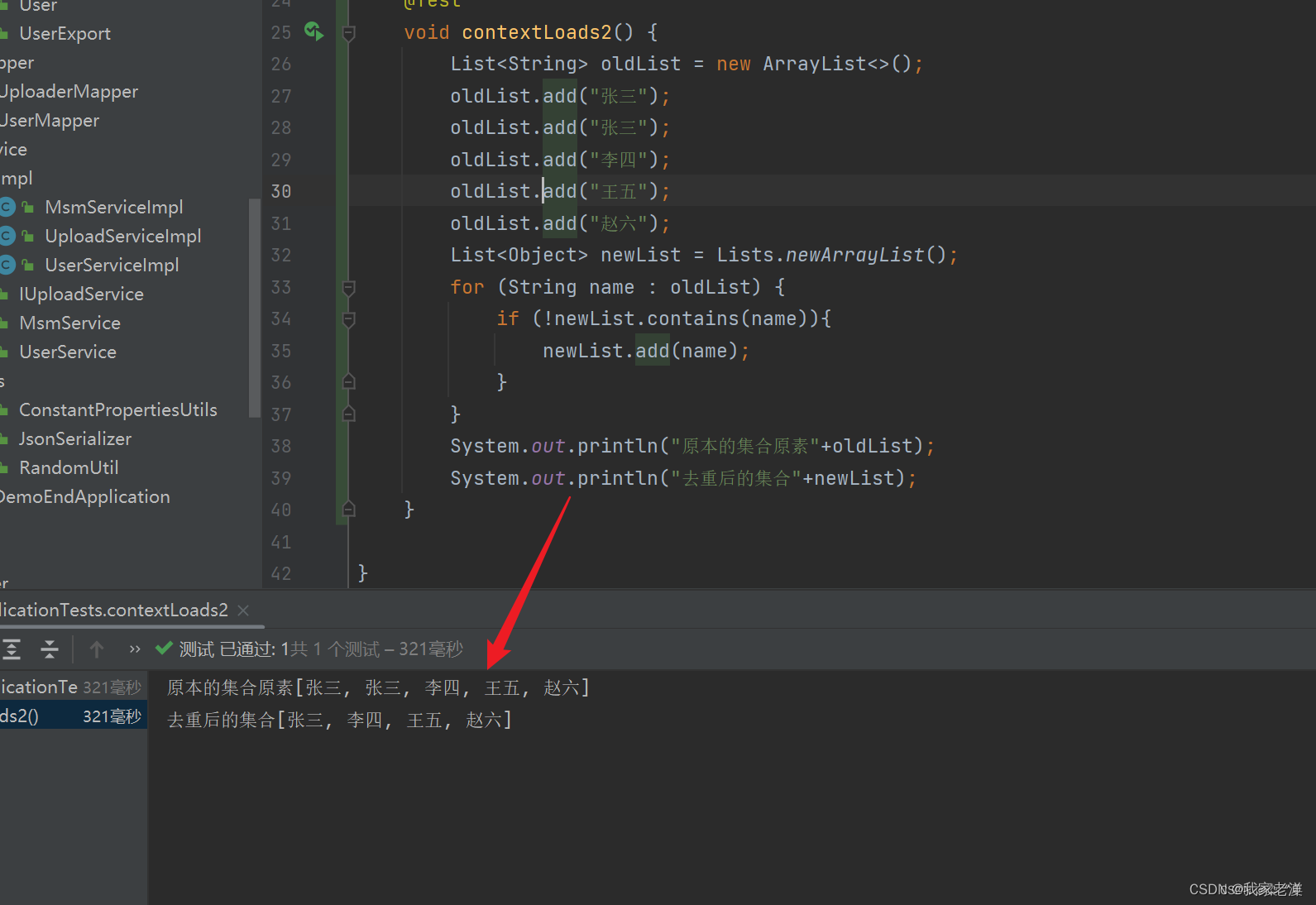Click the passed tests status text
The image size is (1316, 905).
pos(321,649)
